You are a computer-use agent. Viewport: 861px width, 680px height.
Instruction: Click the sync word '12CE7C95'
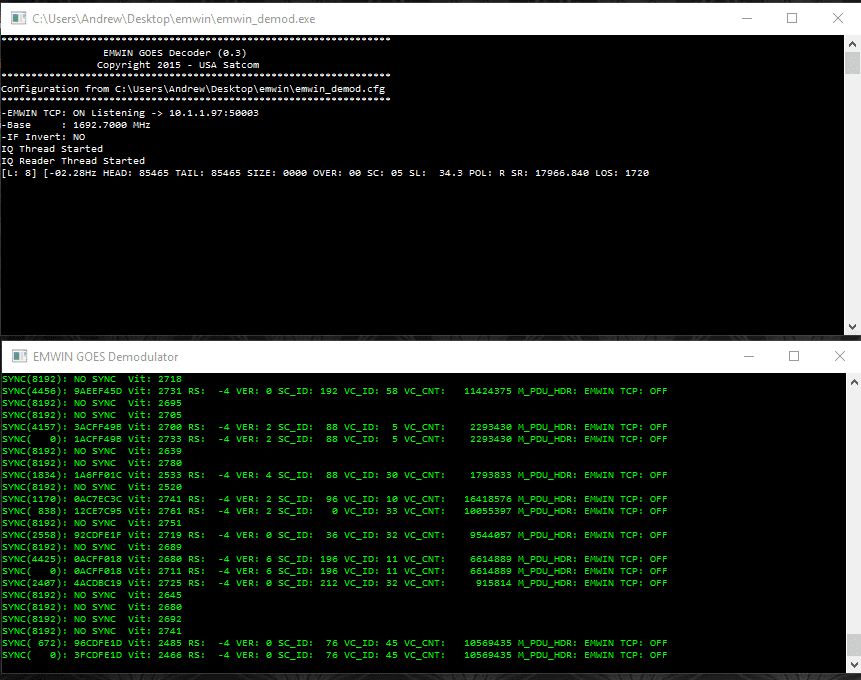click(98, 511)
